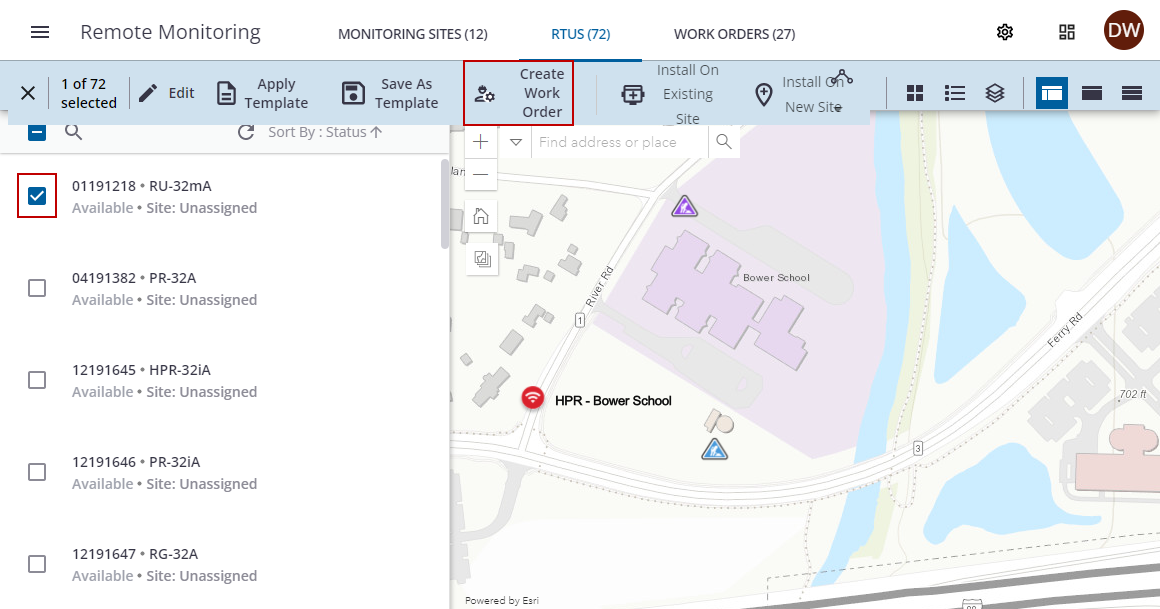Select the 12191645 HPR-32iA checkbox
Screen dimensions: 1160x609
pos(37,380)
